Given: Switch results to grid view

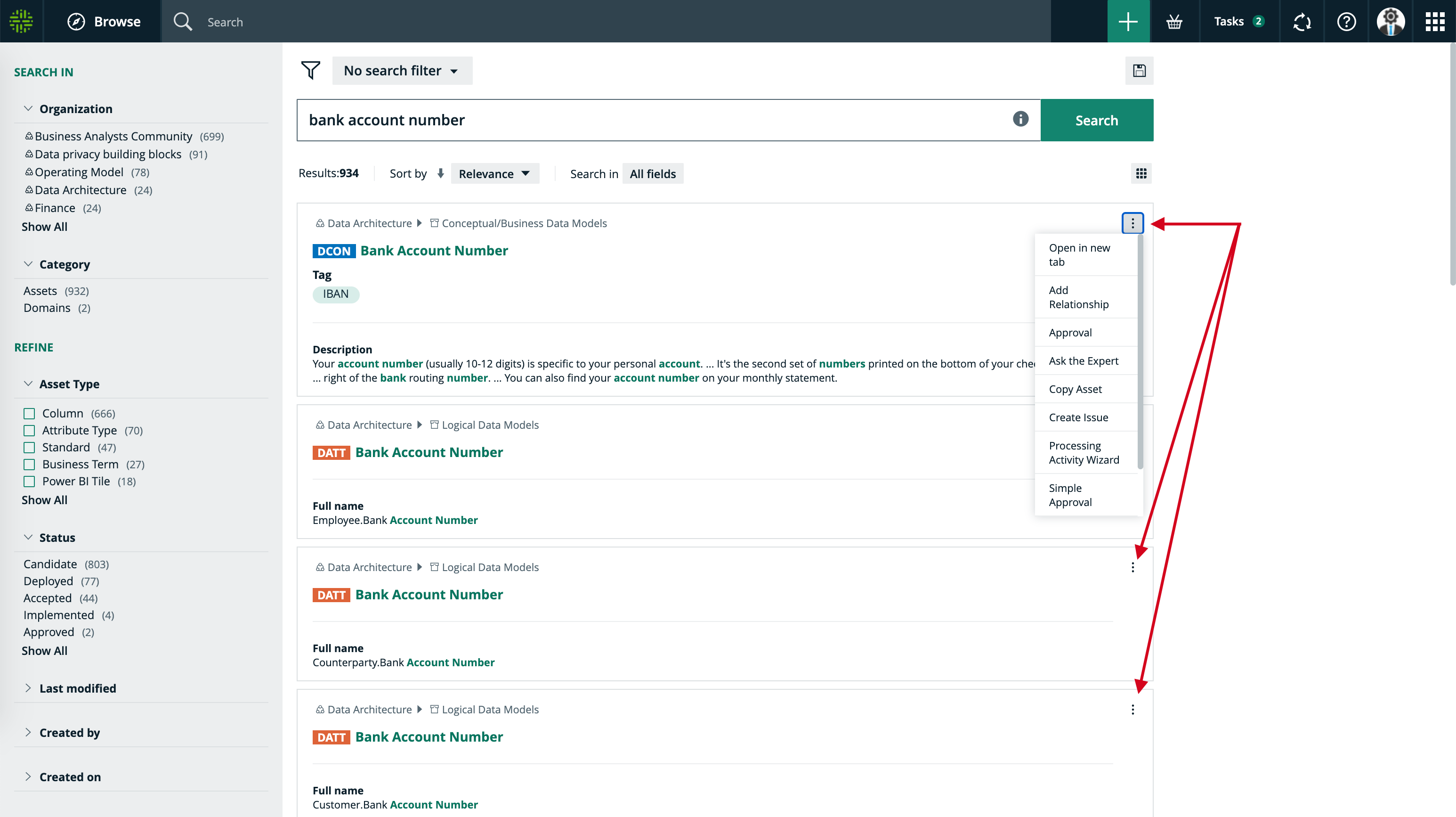Looking at the screenshot, I should click(x=1141, y=173).
